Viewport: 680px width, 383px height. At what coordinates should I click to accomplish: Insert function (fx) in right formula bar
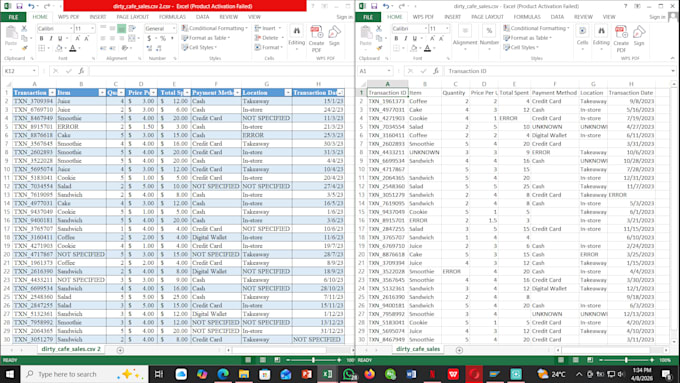coord(436,71)
